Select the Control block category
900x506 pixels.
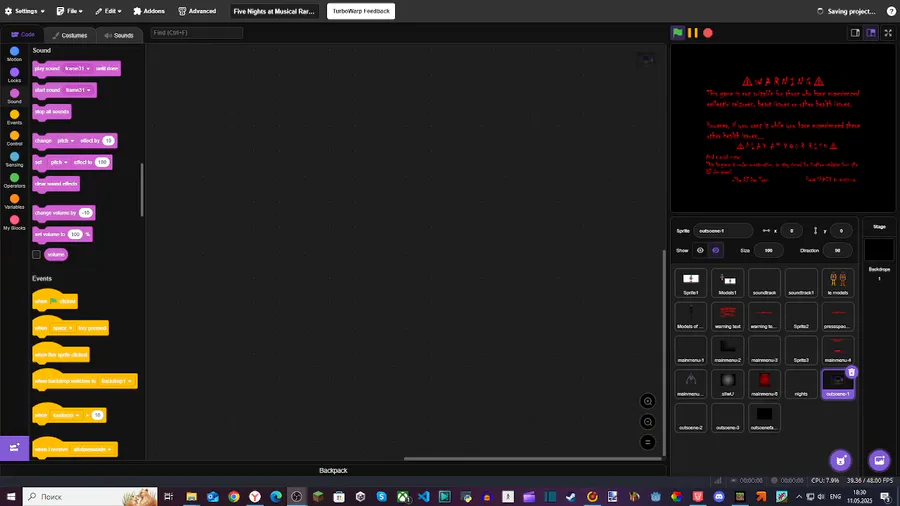pos(14,138)
